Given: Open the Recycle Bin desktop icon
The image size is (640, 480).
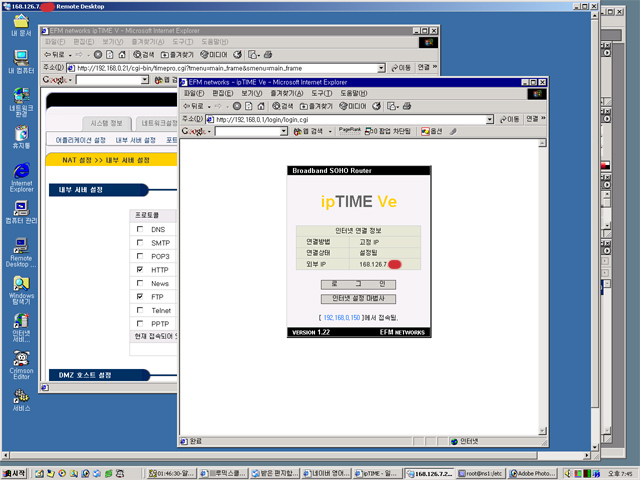Looking at the screenshot, I should click(x=21, y=137).
